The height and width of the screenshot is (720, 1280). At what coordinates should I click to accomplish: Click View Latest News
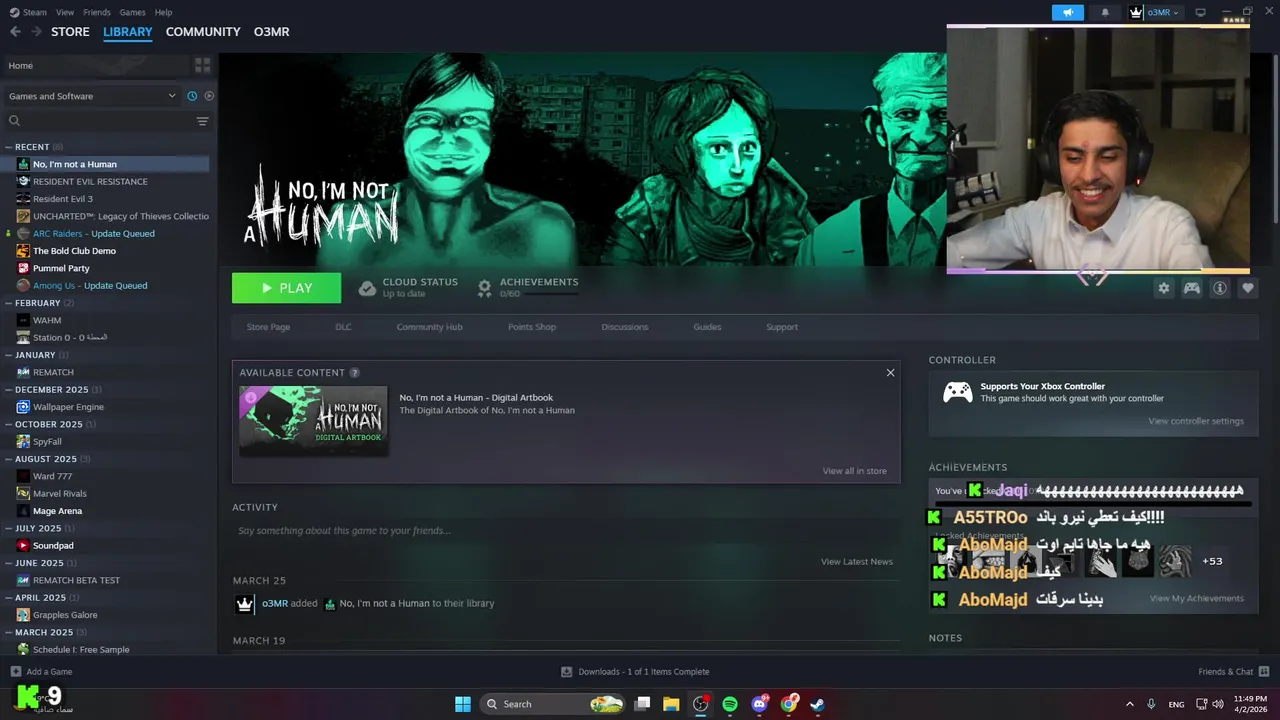pyautogui.click(x=857, y=562)
